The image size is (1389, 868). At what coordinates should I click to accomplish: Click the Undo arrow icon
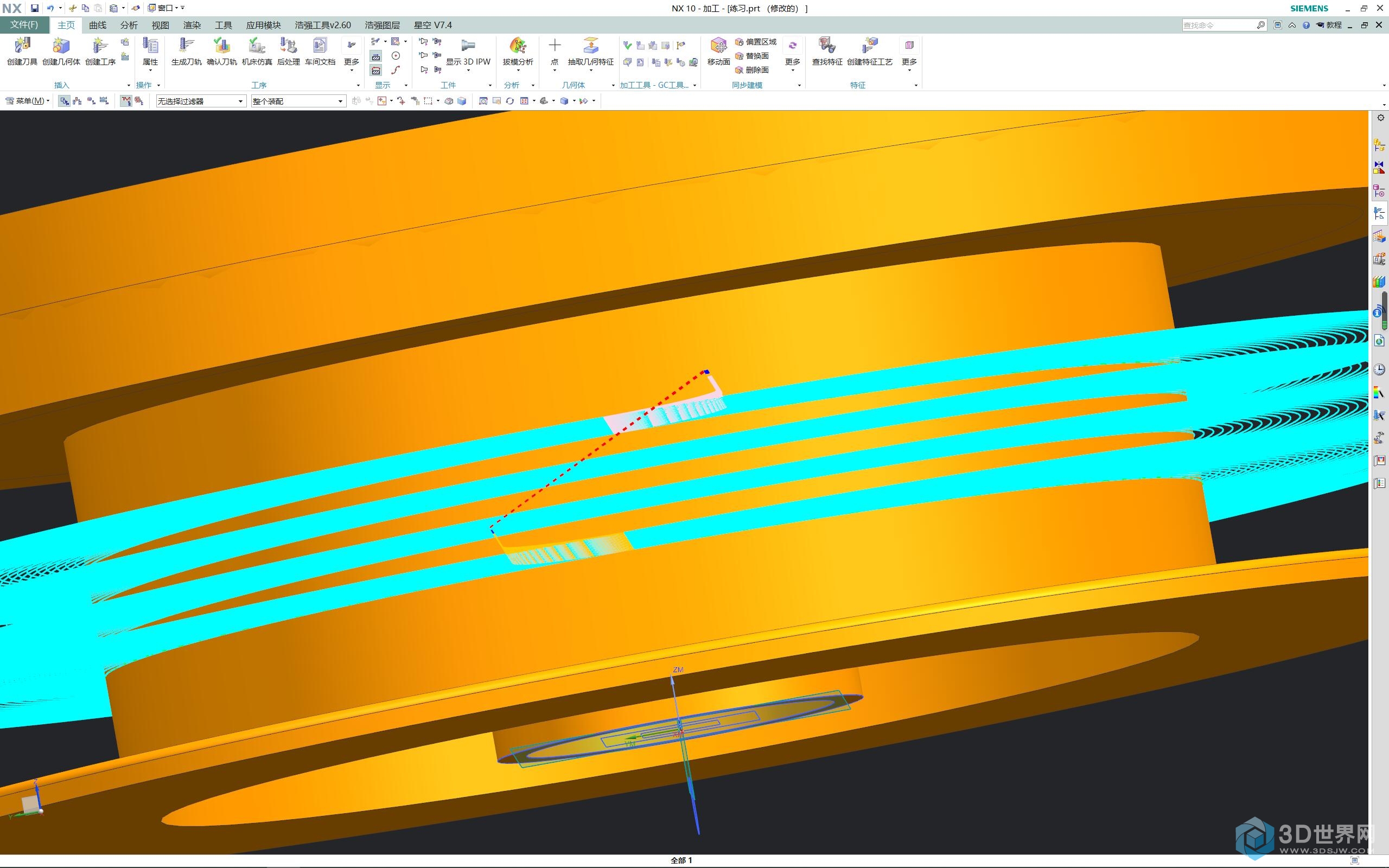tap(50, 8)
